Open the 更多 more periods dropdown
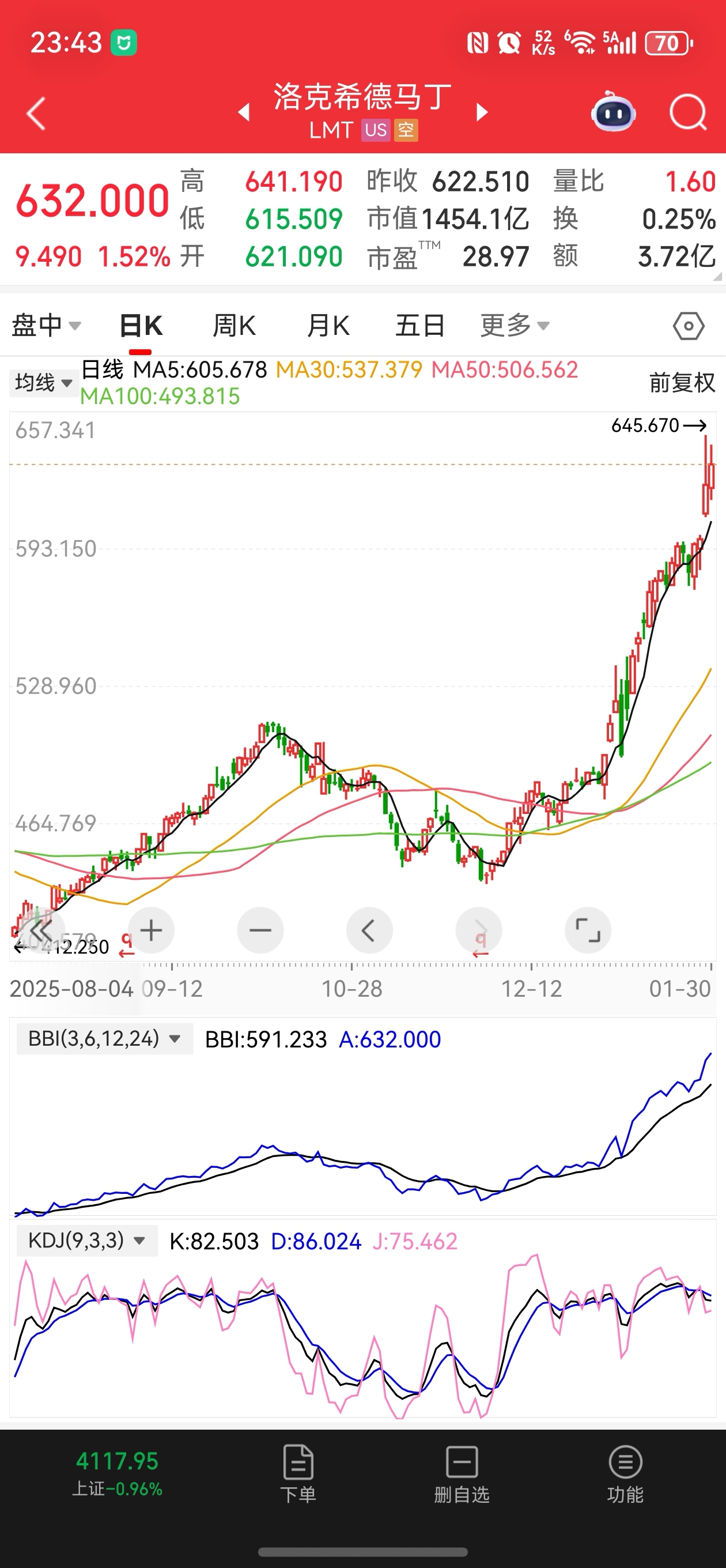 click(x=515, y=326)
